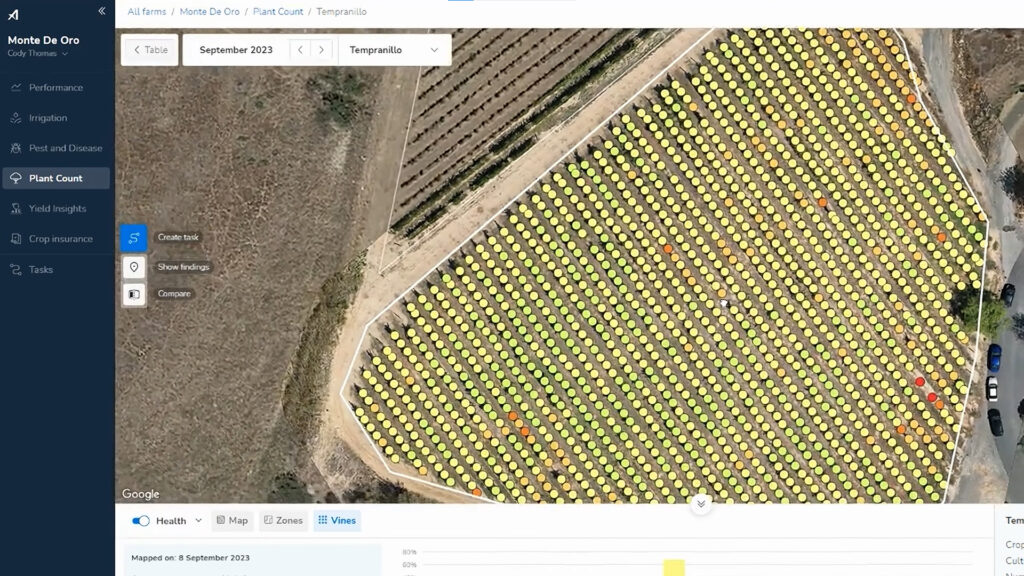This screenshot has height=576, width=1024.
Task: Follow the Plant Count breadcrumb link
Action: pyautogui.click(x=278, y=12)
